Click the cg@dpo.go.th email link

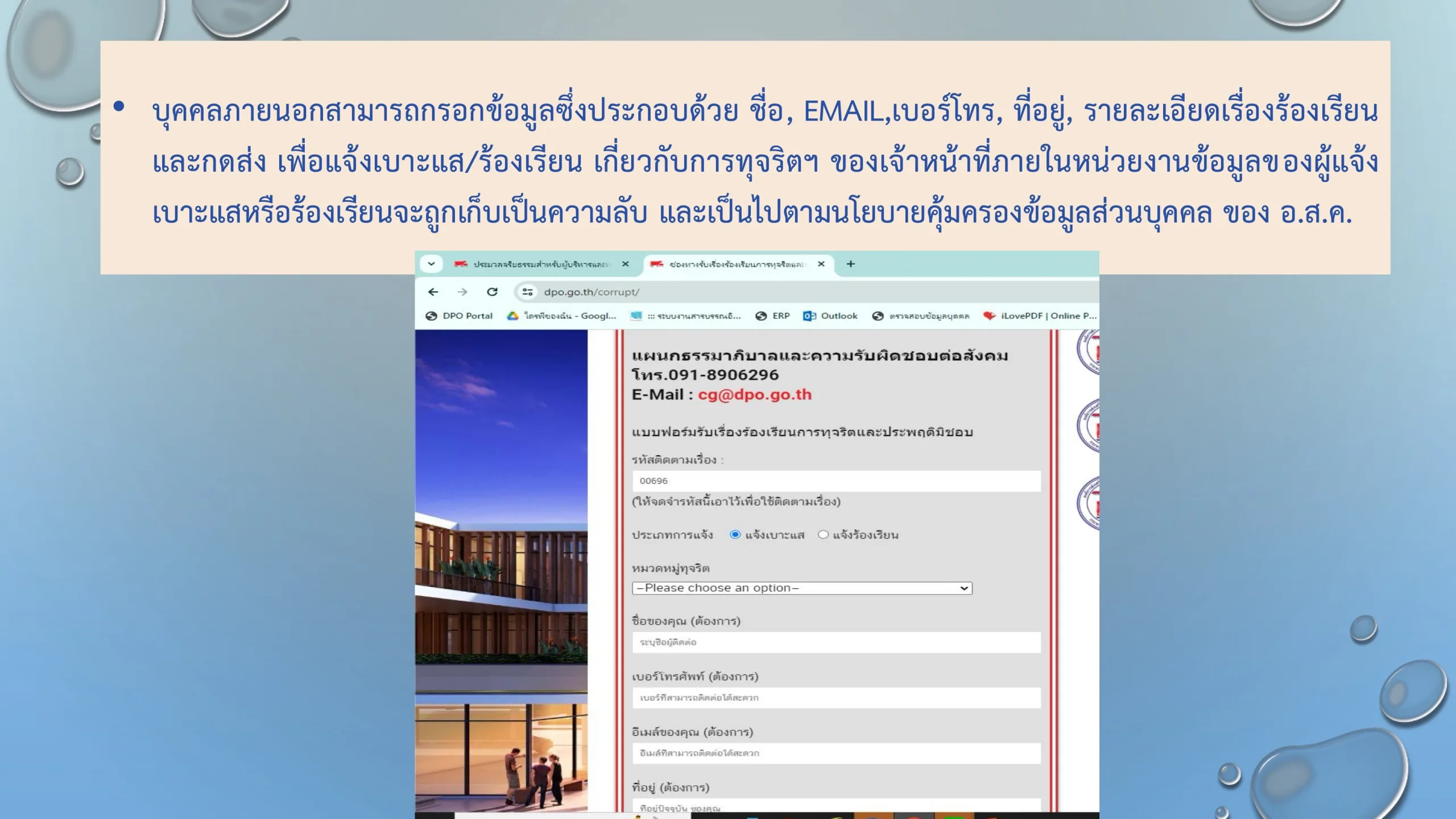coord(755,395)
